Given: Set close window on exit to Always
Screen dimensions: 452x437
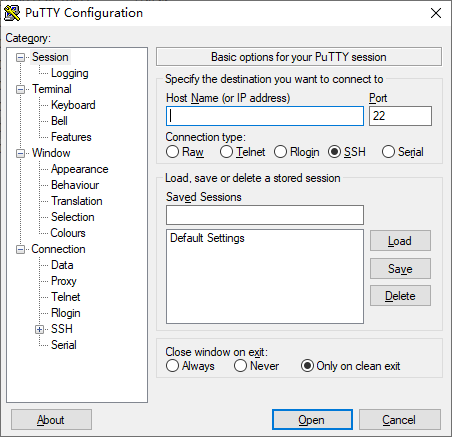Looking at the screenshot, I should click(x=172, y=366).
